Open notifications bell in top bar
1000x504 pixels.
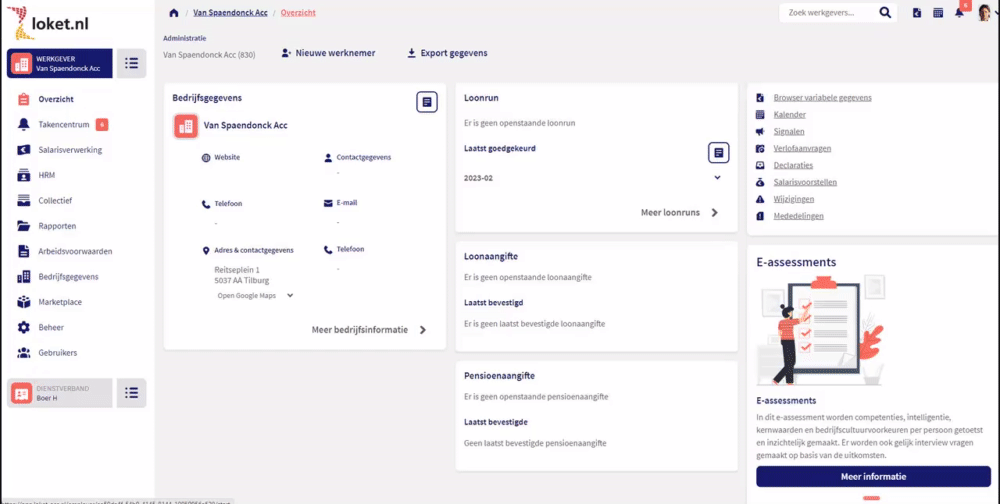959,13
